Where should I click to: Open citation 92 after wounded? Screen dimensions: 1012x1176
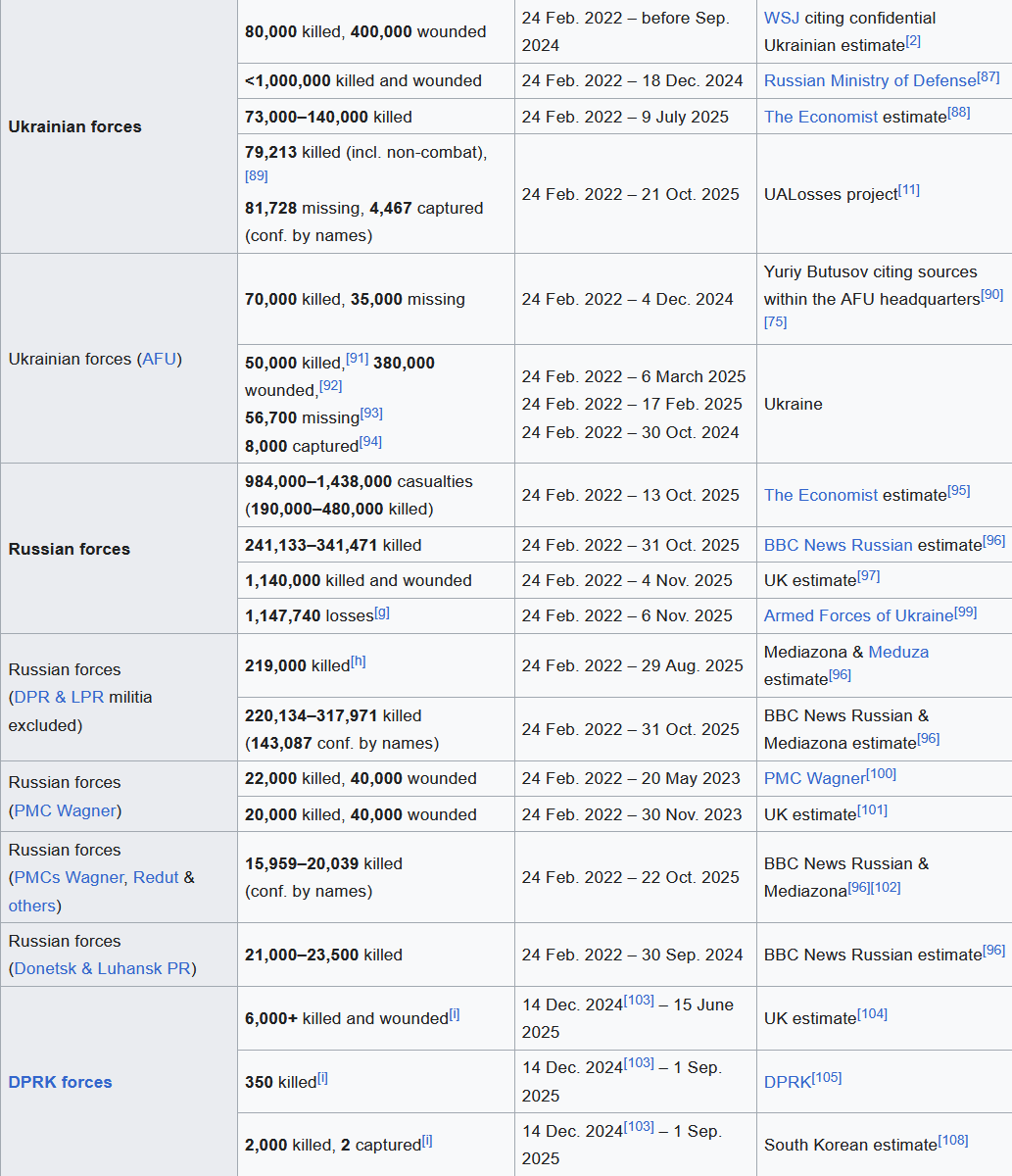pos(331,386)
